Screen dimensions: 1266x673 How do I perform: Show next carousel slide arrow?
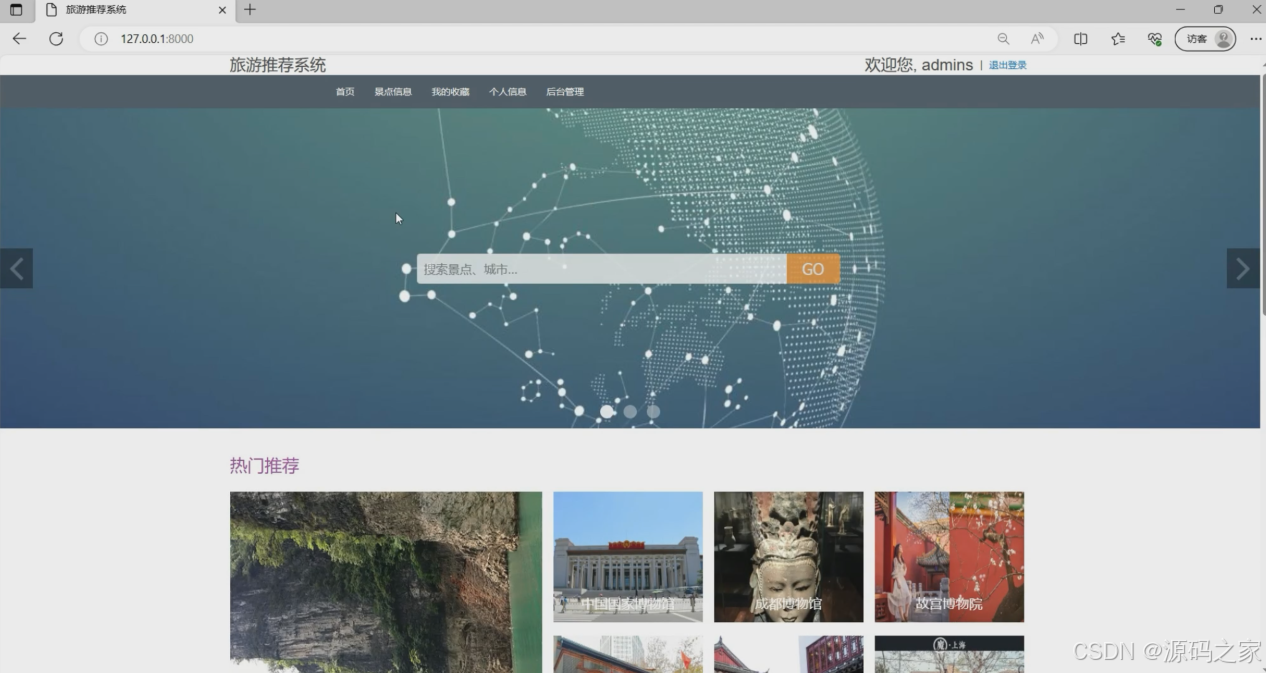click(1243, 268)
